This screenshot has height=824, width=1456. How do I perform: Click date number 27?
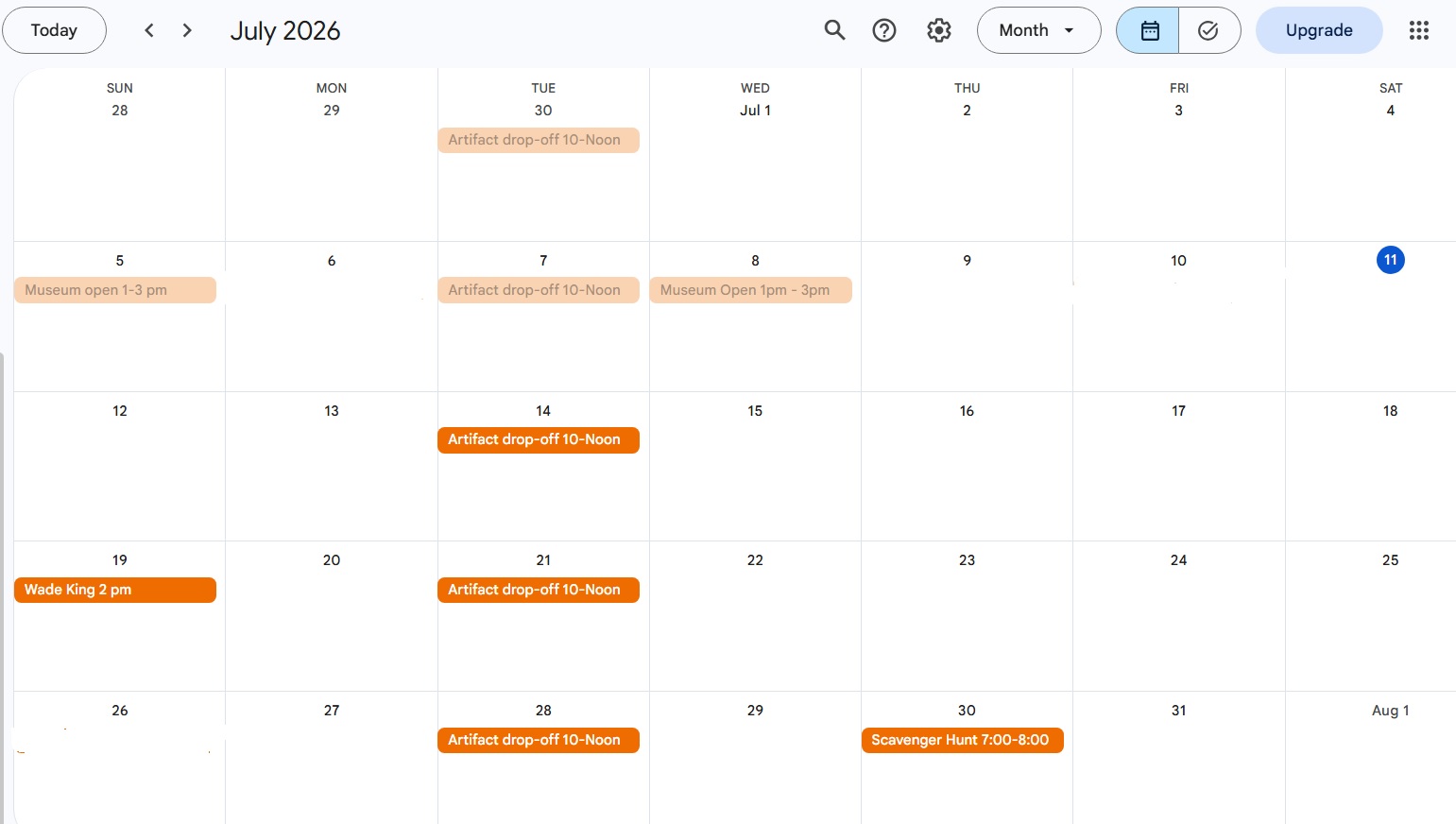click(332, 711)
